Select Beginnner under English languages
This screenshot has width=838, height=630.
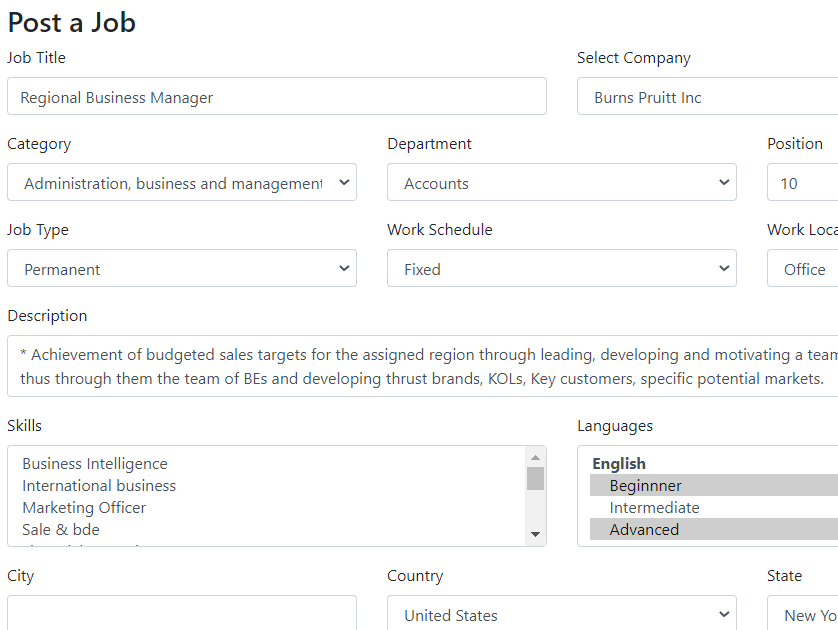(x=714, y=485)
